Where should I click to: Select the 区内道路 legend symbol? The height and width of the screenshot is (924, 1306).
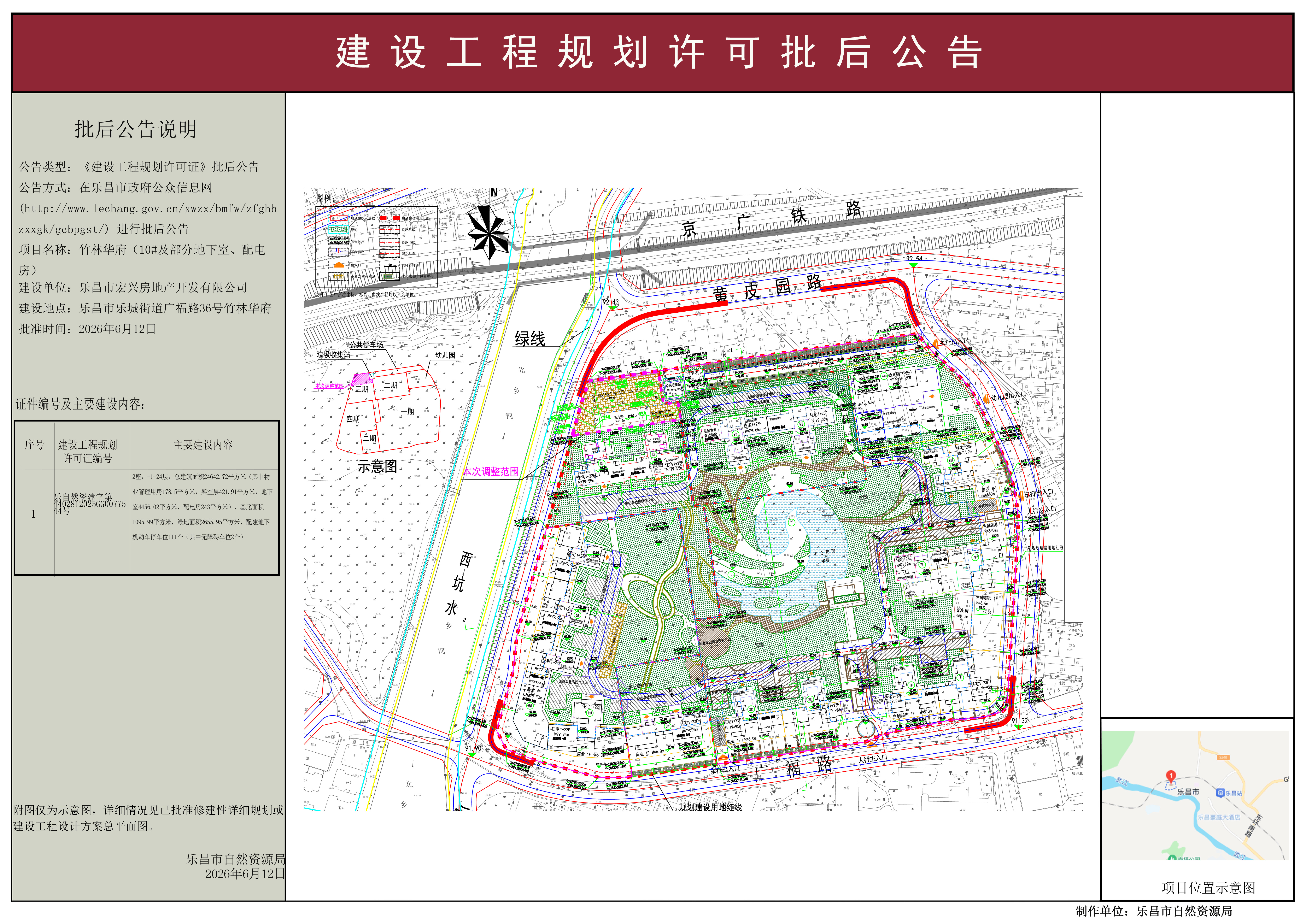click(x=339, y=252)
